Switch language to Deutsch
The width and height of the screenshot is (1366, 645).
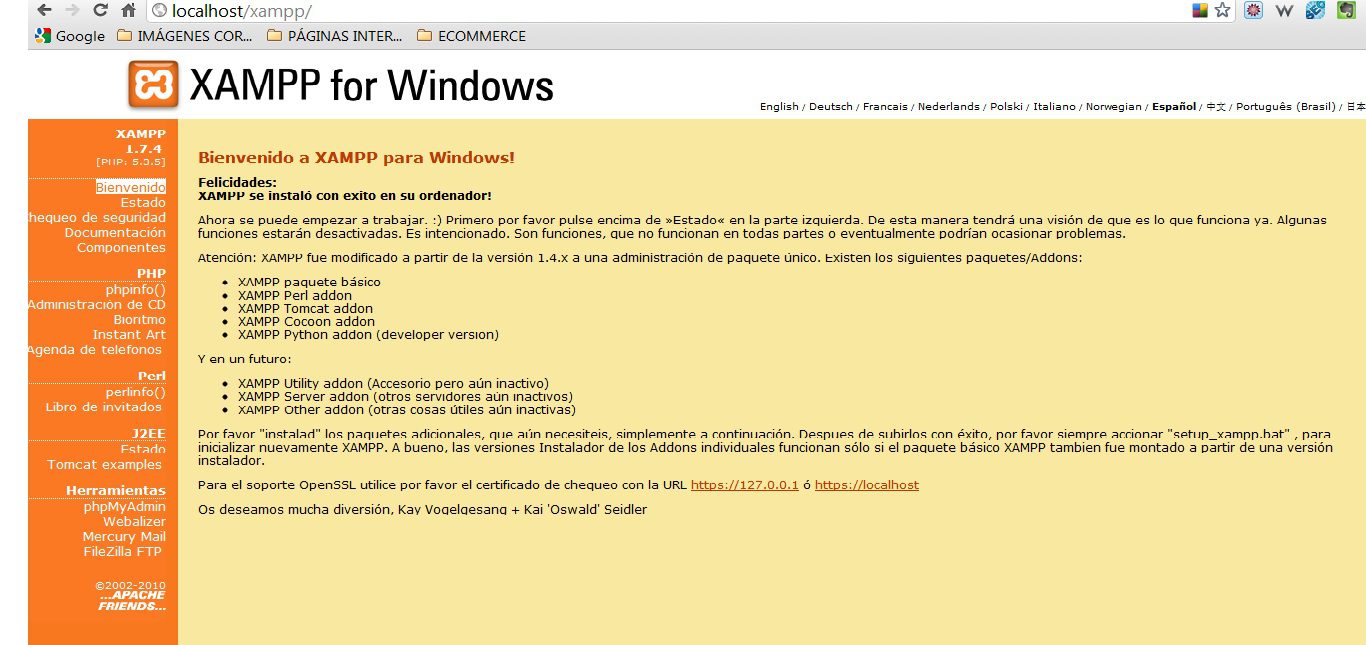click(x=831, y=106)
